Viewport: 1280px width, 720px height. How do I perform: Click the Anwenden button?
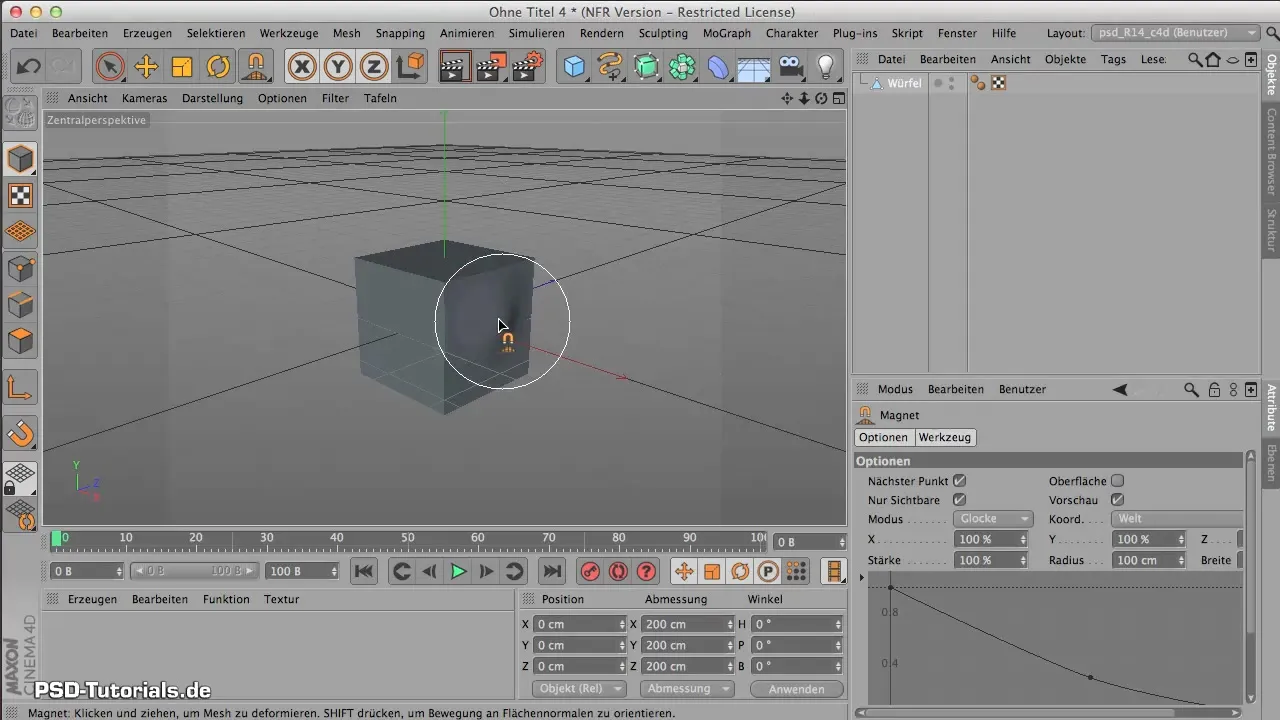[x=797, y=689]
